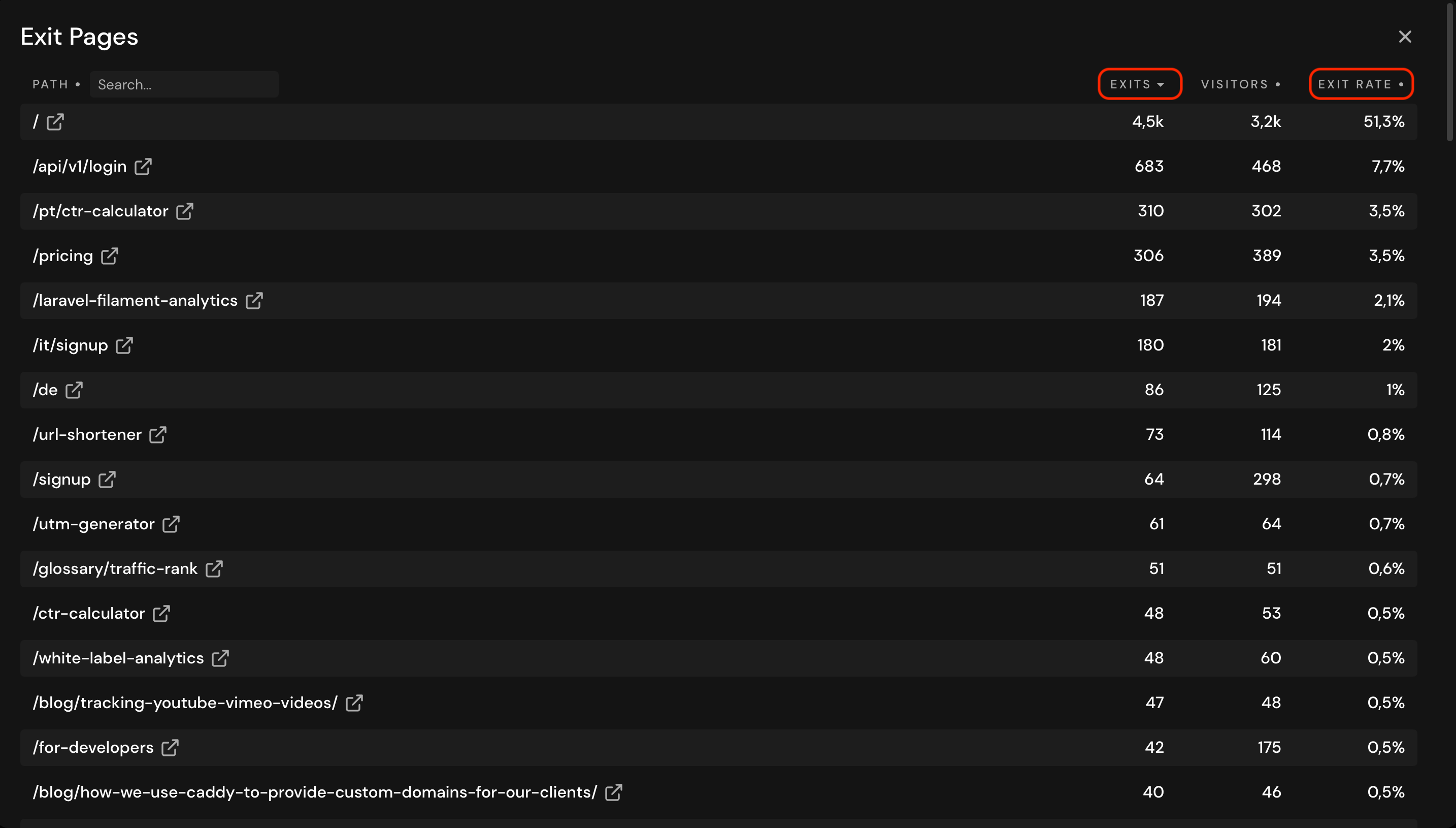
Task: Click external link icon next to /it/signup
Action: coord(124,345)
